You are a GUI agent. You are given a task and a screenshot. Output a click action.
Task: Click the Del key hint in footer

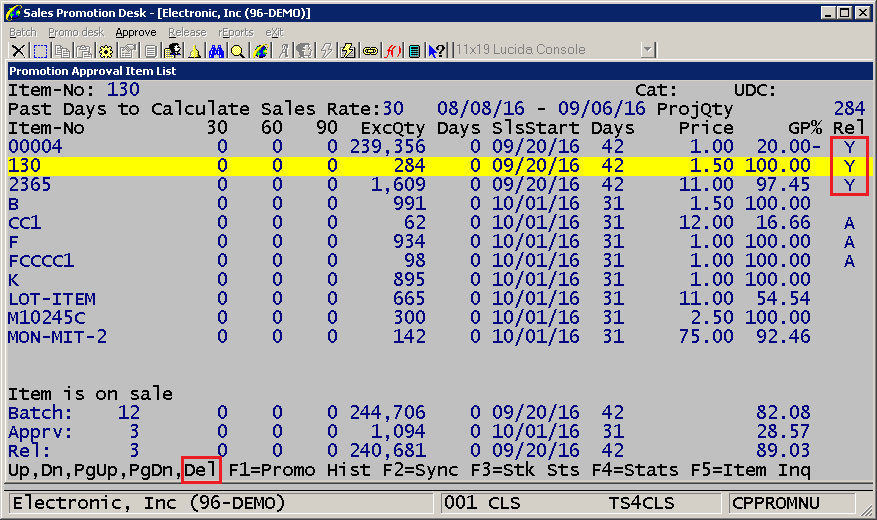201,470
